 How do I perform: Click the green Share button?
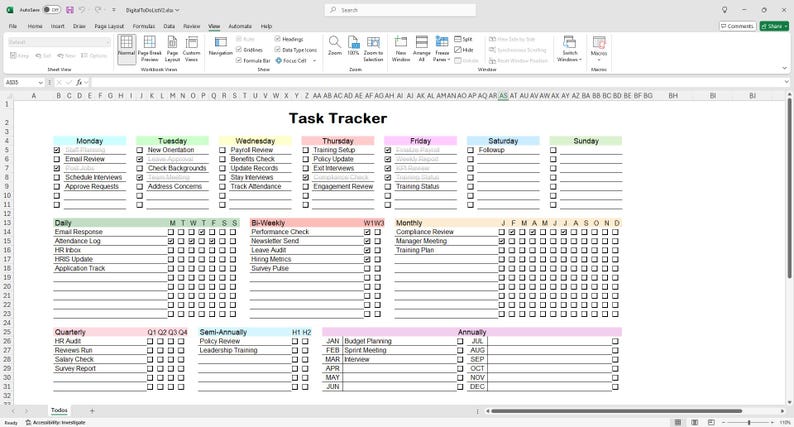point(774,26)
